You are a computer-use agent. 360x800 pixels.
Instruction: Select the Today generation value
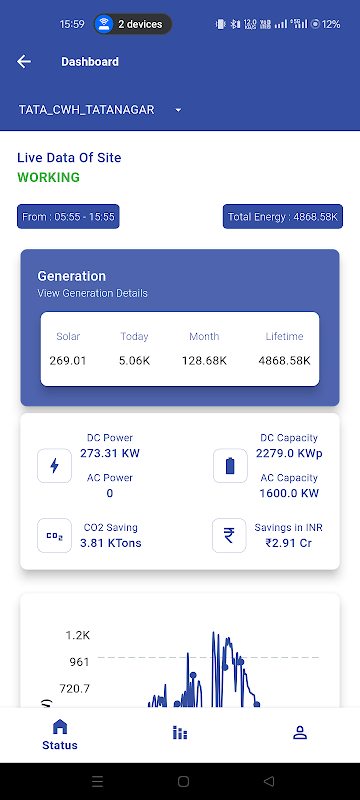tap(135, 361)
